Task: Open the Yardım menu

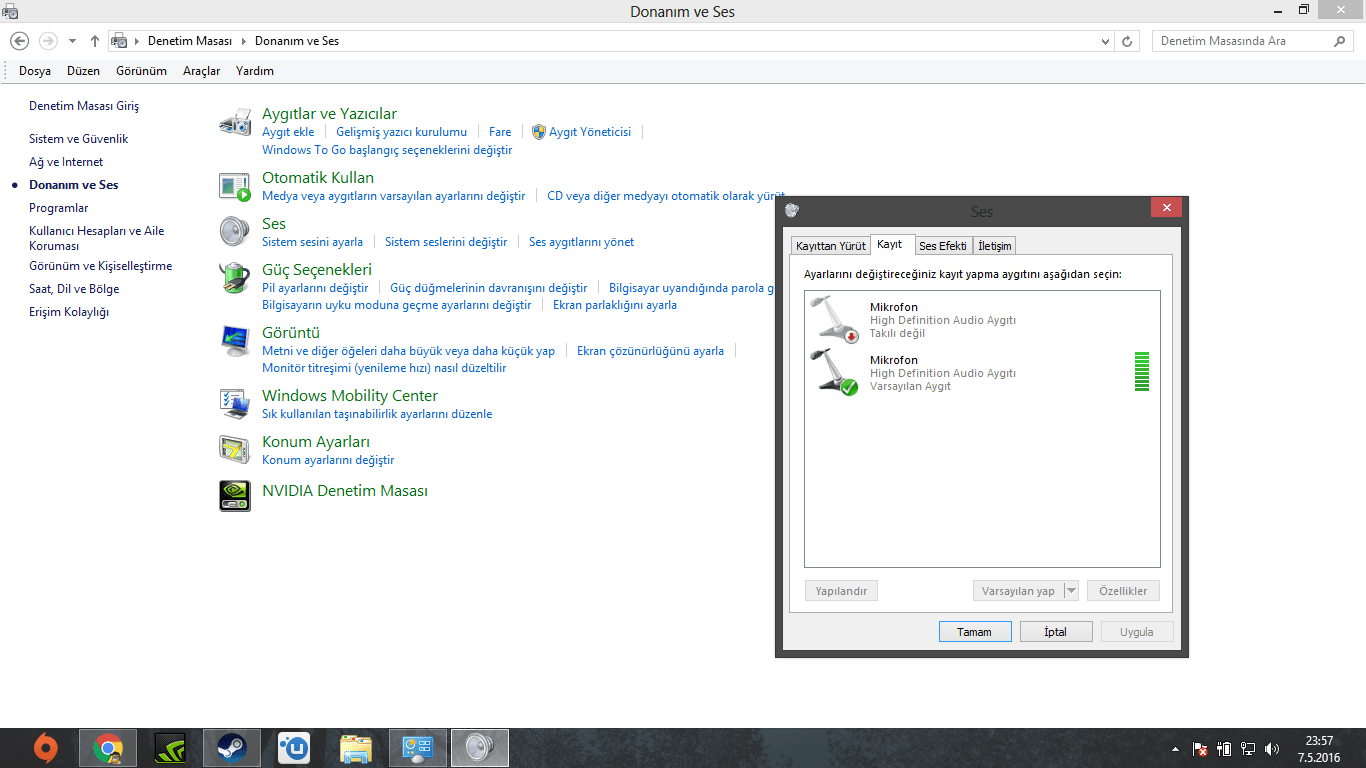Action: [x=255, y=71]
